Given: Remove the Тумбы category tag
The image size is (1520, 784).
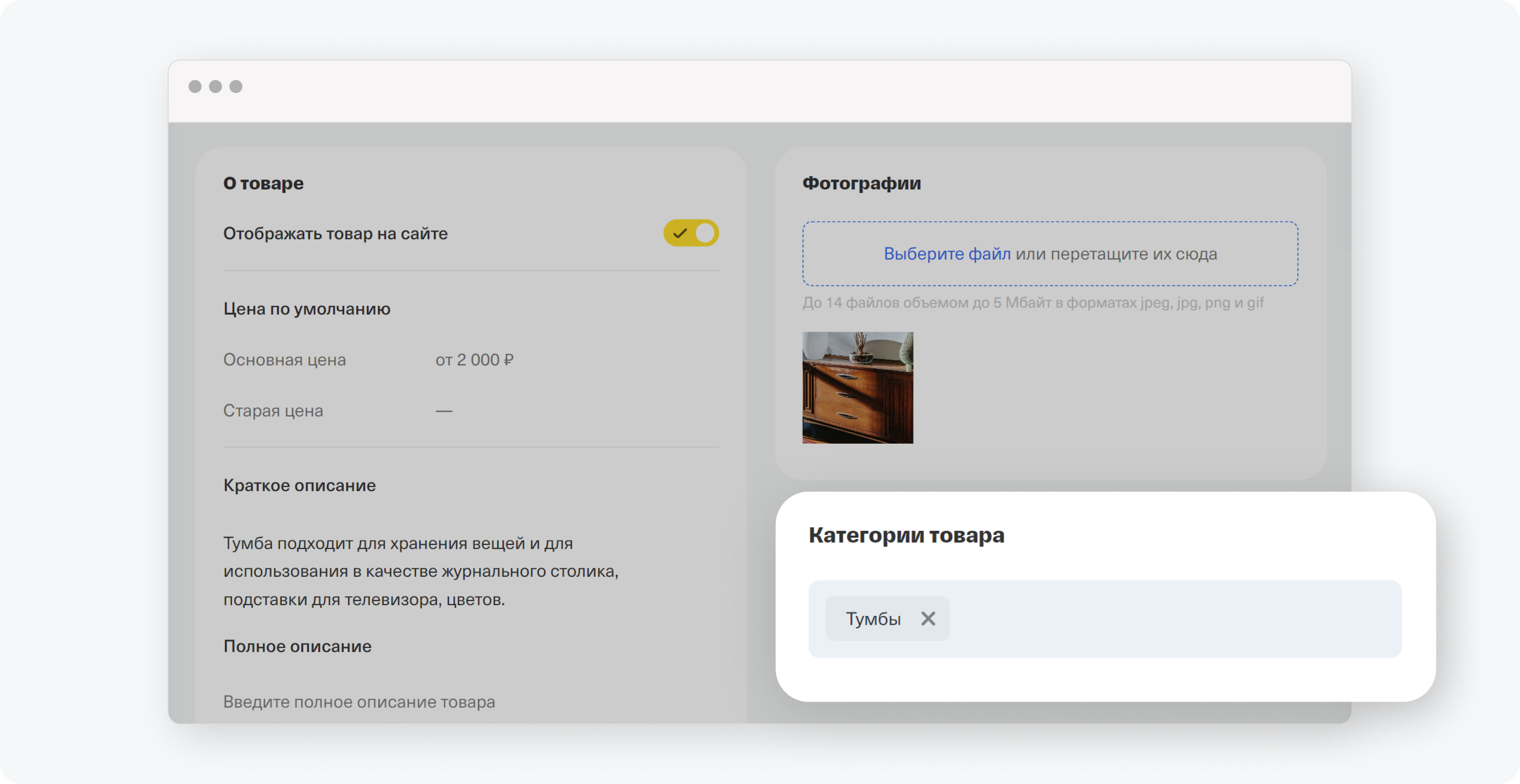Looking at the screenshot, I should [x=928, y=618].
